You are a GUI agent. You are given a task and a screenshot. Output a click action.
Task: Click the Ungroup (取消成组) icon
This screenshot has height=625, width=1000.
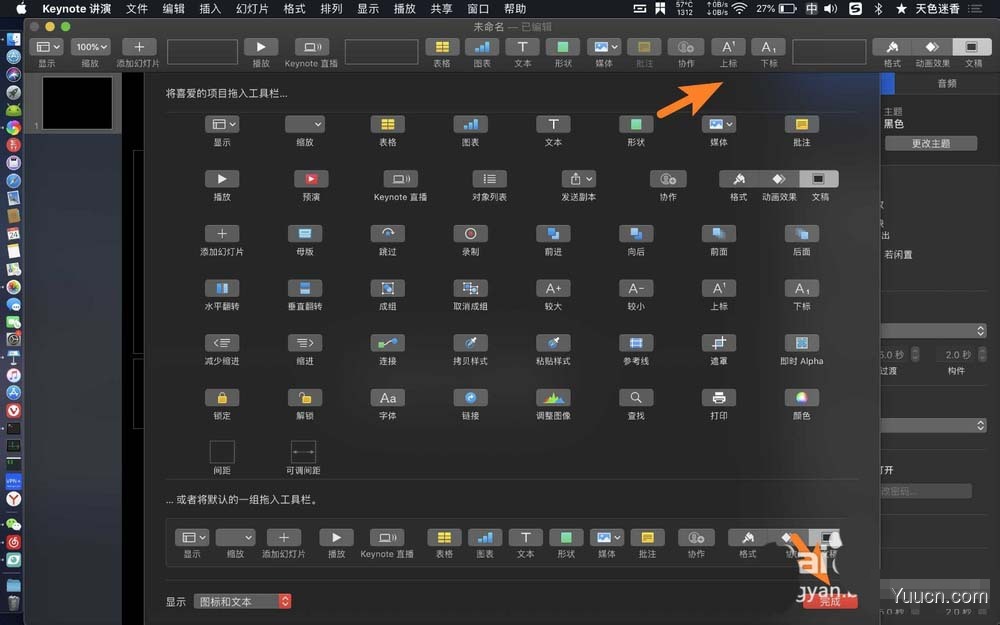470,288
